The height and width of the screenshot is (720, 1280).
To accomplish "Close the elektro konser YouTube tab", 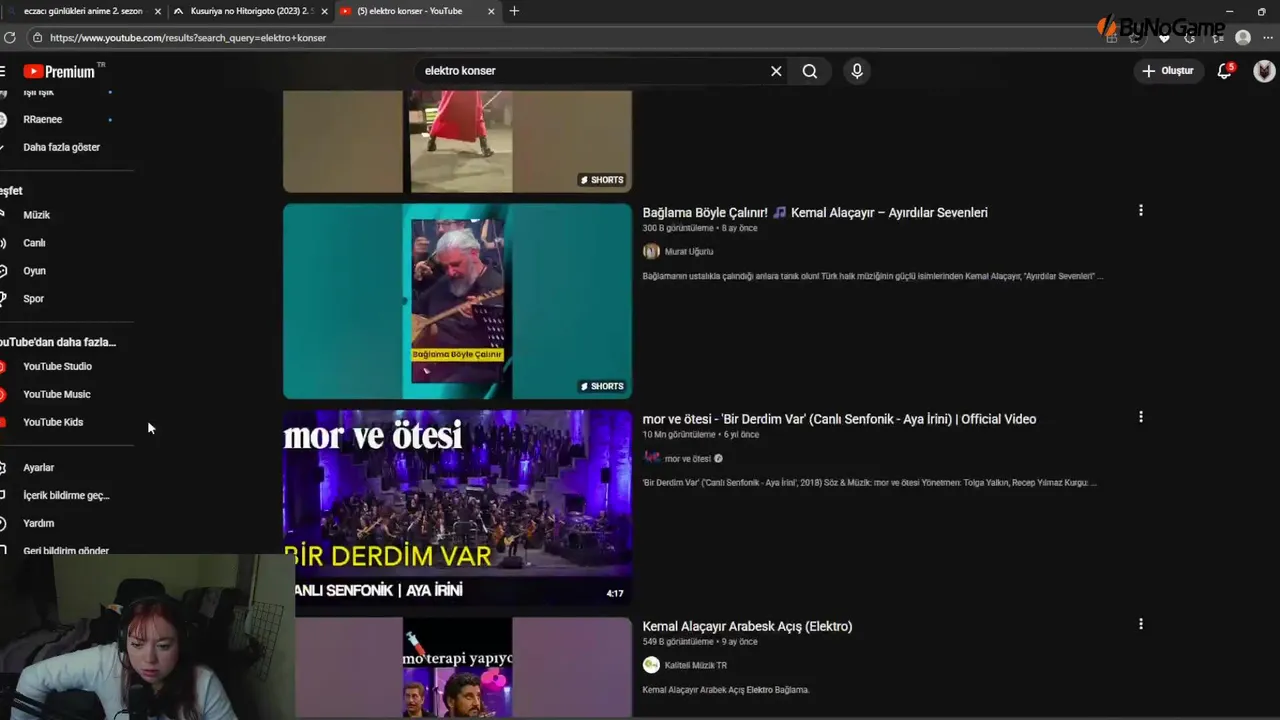I will coord(491,11).
